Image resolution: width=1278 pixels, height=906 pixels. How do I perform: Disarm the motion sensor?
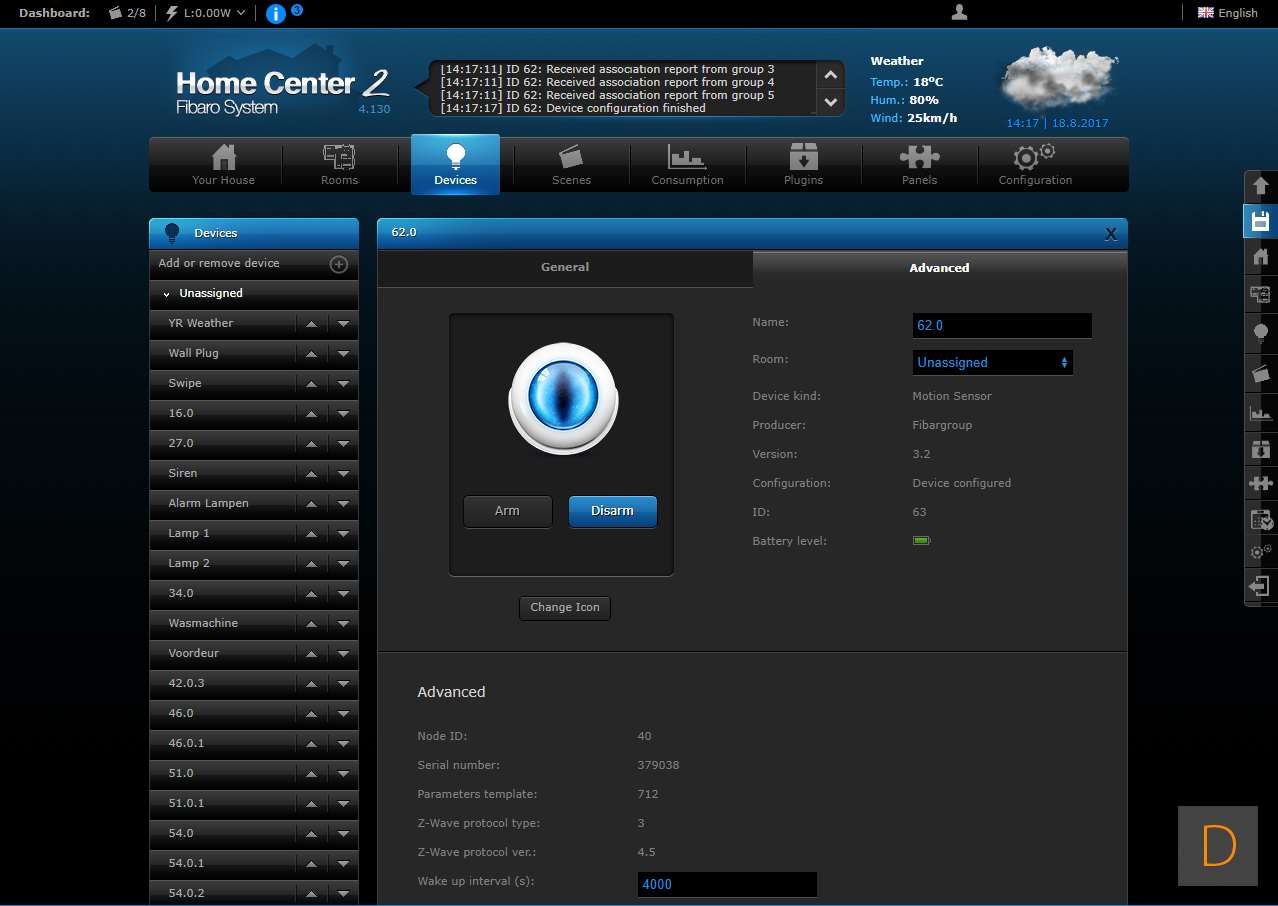(x=612, y=511)
